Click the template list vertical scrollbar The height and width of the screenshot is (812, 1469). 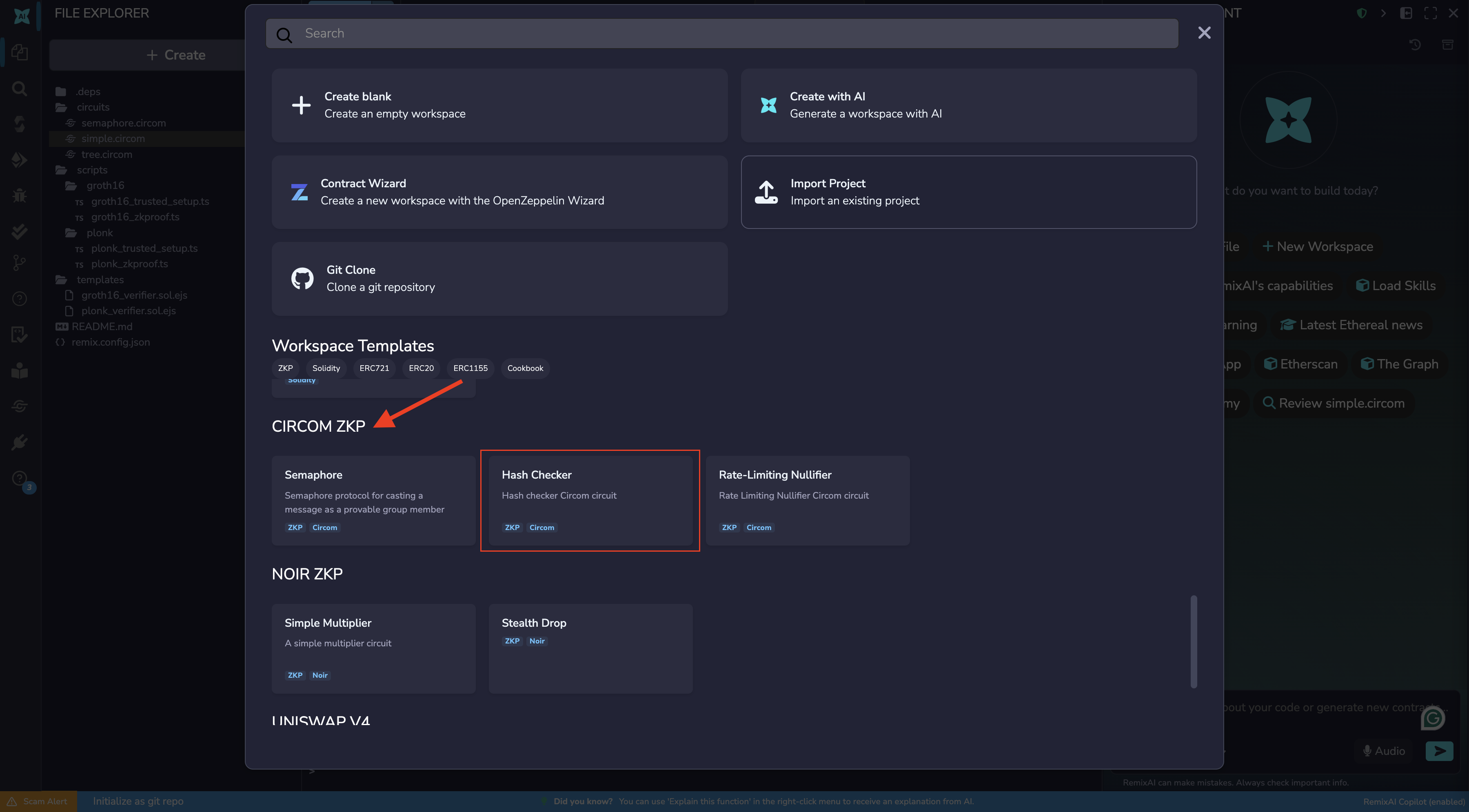click(x=1194, y=641)
